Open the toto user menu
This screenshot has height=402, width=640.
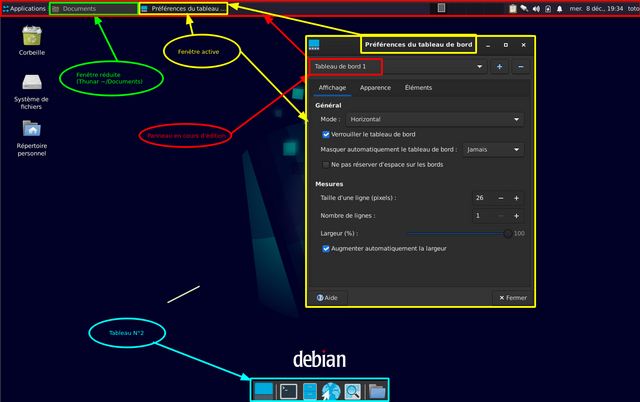click(633, 9)
